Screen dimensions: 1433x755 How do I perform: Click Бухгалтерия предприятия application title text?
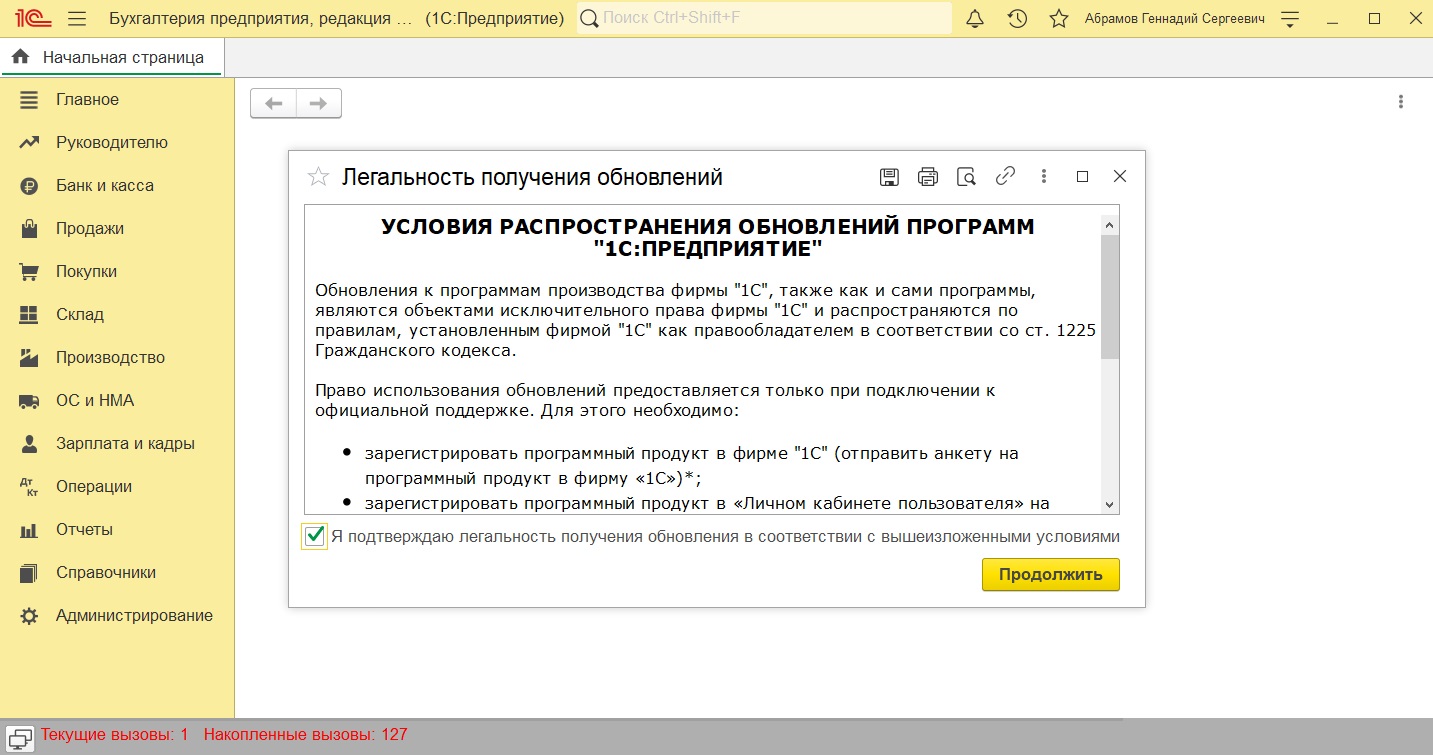tap(260, 18)
